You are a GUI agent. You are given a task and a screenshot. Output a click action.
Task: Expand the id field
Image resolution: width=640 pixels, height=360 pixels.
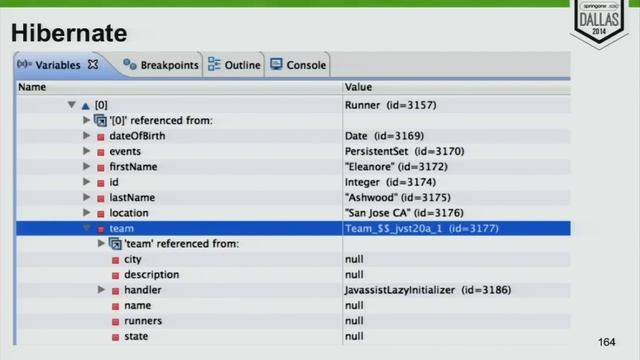[x=86, y=182]
